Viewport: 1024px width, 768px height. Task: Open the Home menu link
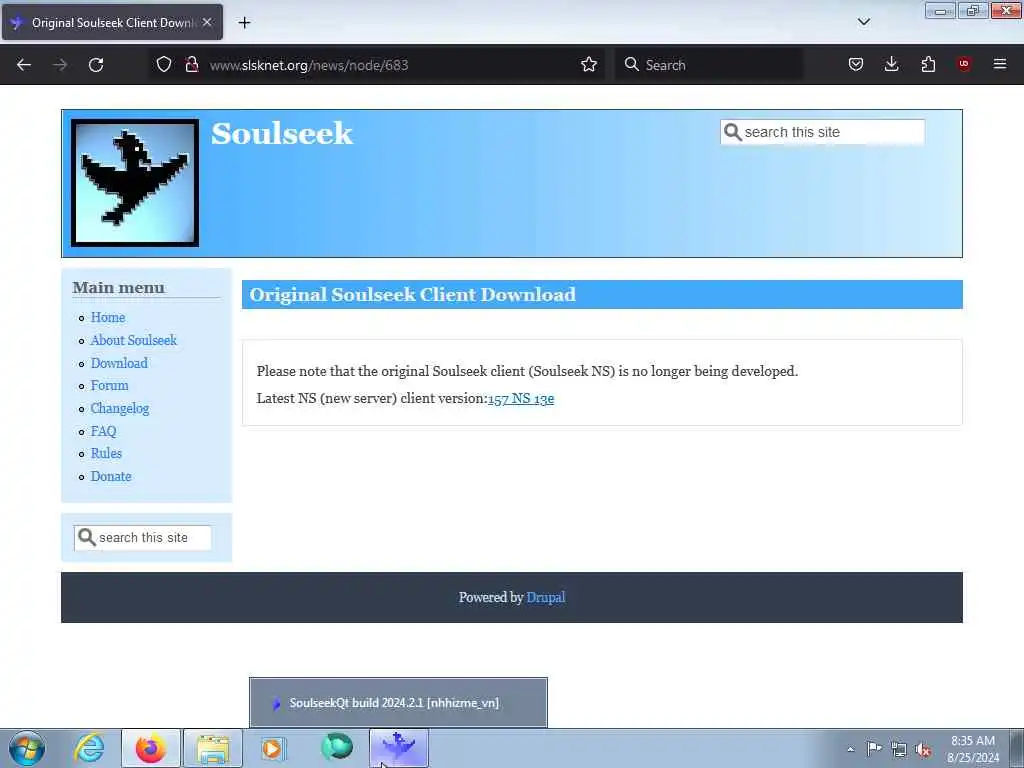108,317
